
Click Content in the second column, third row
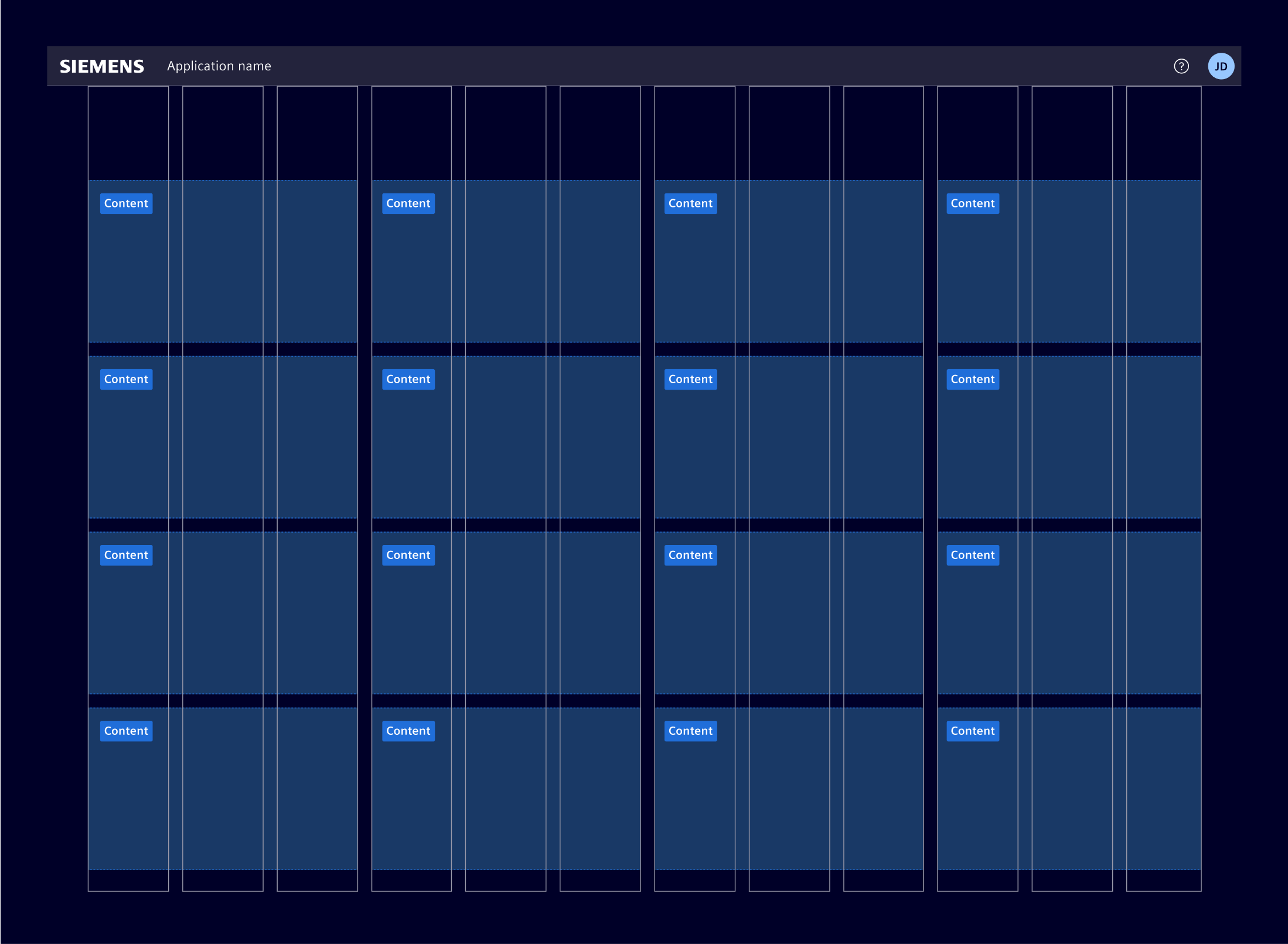pos(408,555)
